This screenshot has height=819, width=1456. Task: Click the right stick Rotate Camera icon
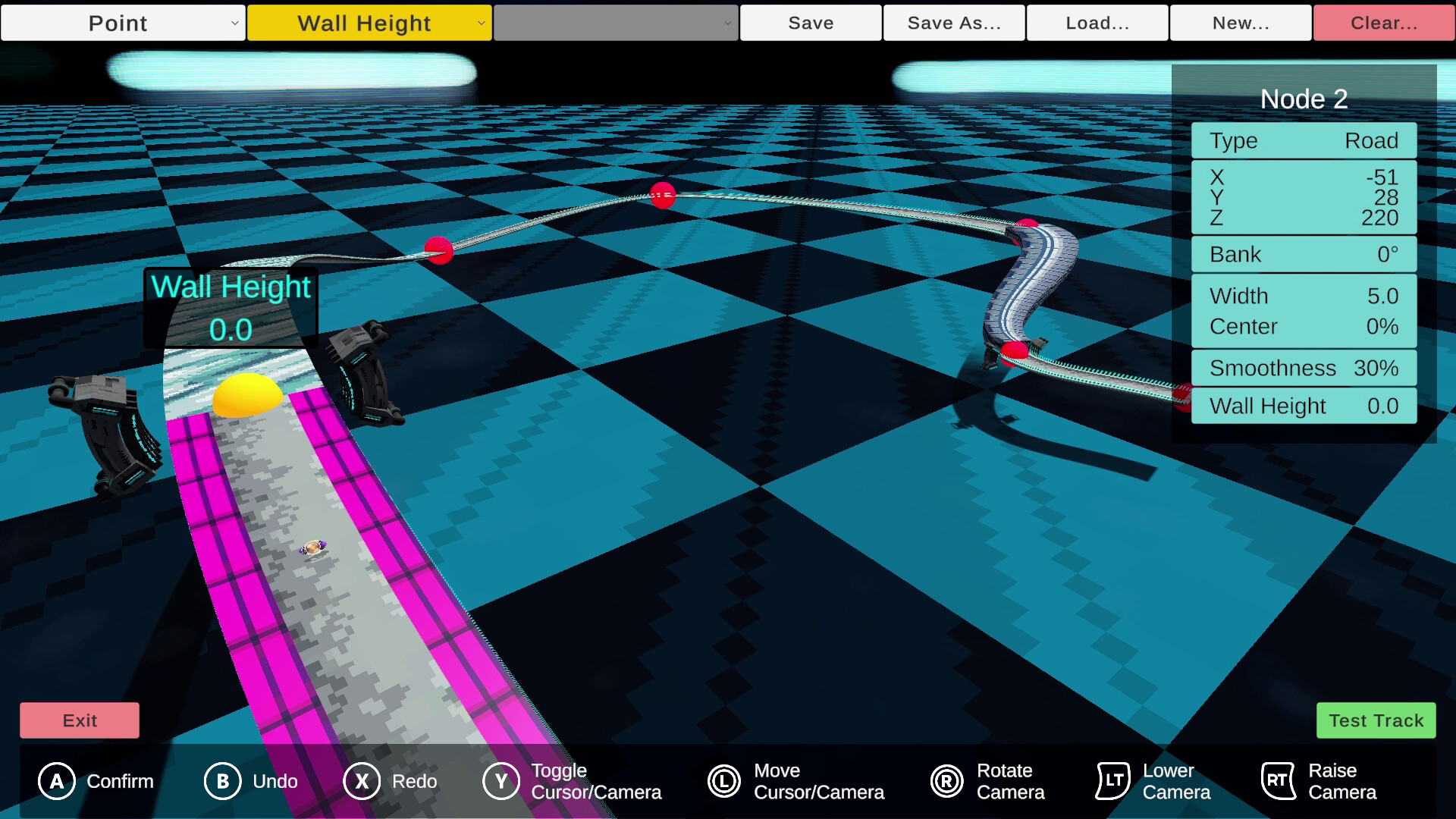click(946, 781)
